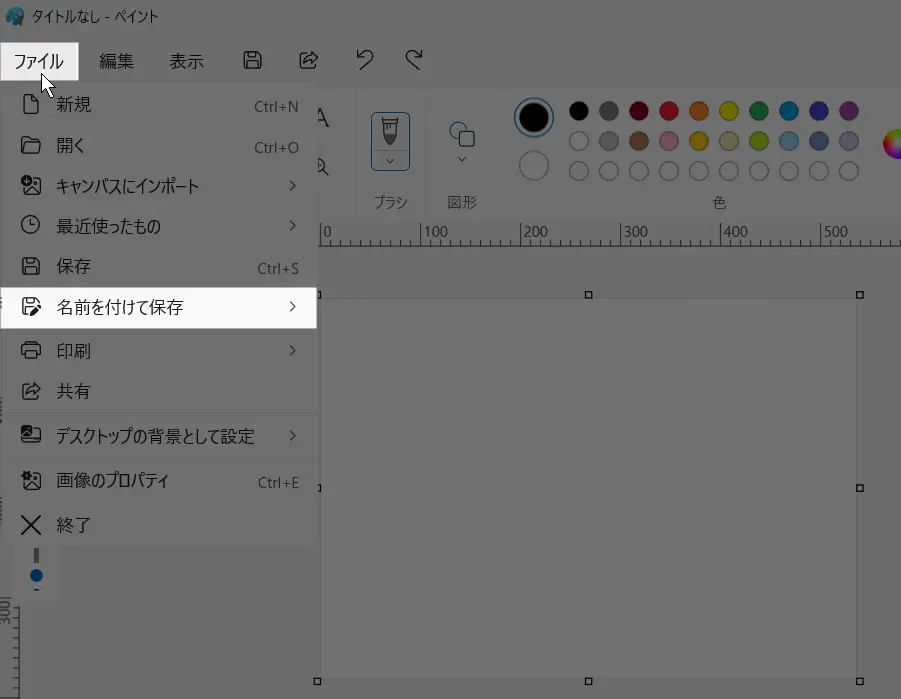The width and height of the screenshot is (901, 699).
Task: Select primary color 1 black circle
Action: pos(534,117)
